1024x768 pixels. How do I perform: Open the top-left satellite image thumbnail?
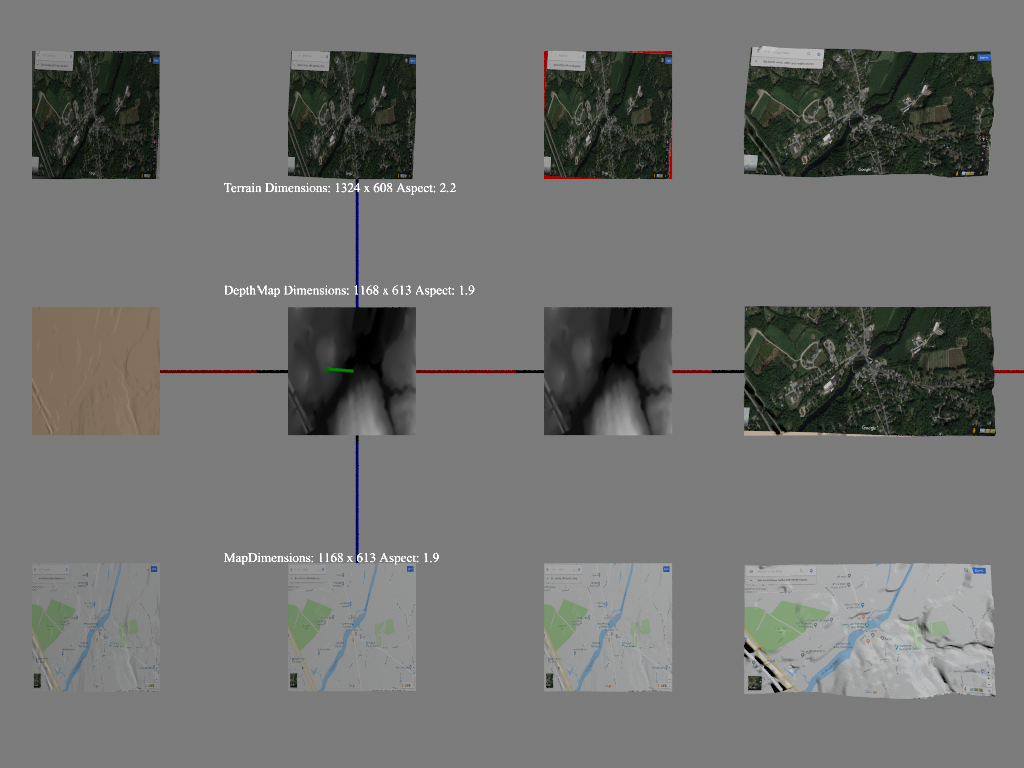click(x=95, y=115)
